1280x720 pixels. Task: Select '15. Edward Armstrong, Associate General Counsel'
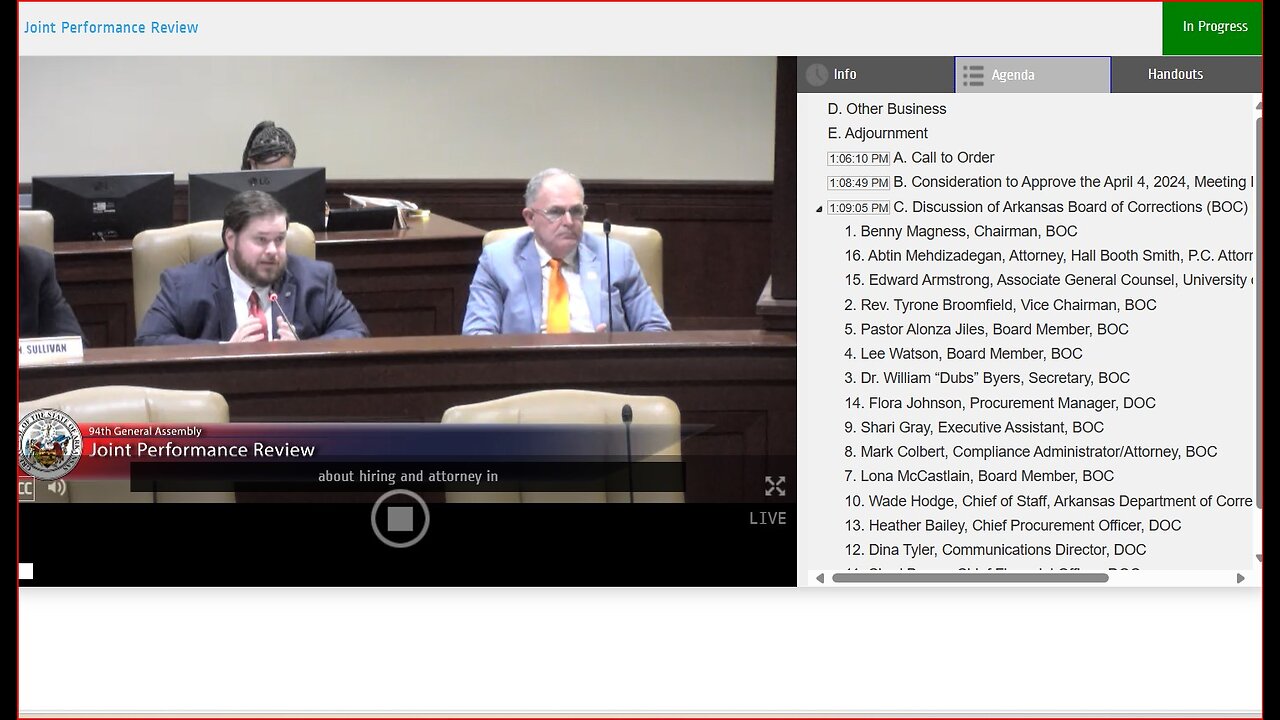1049,280
